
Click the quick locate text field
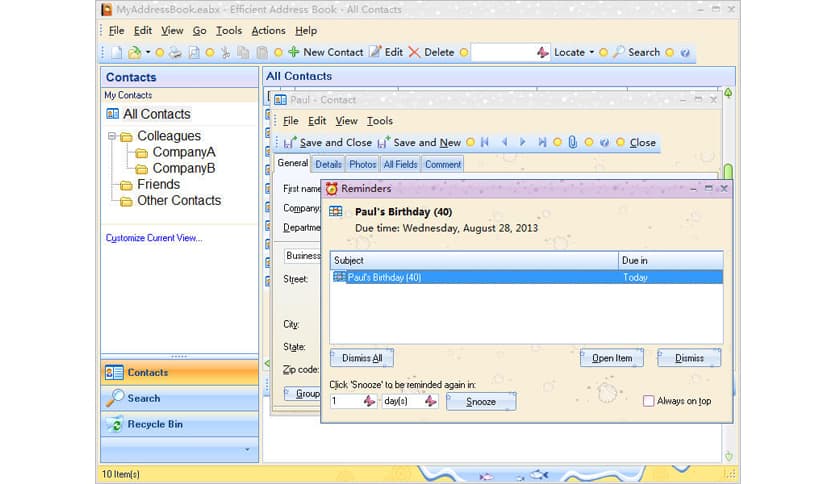(x=503, y=52)
